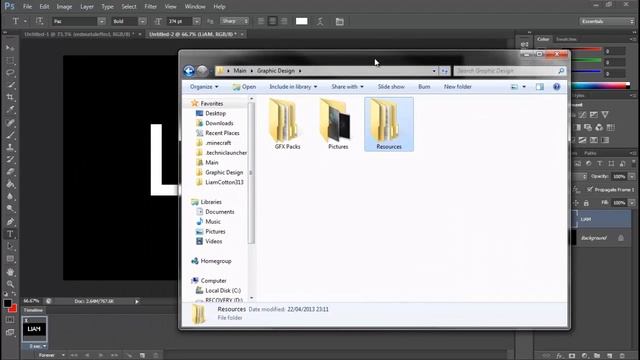Click the New folder button
640x360 pixels.
click(x=458, y=87)
